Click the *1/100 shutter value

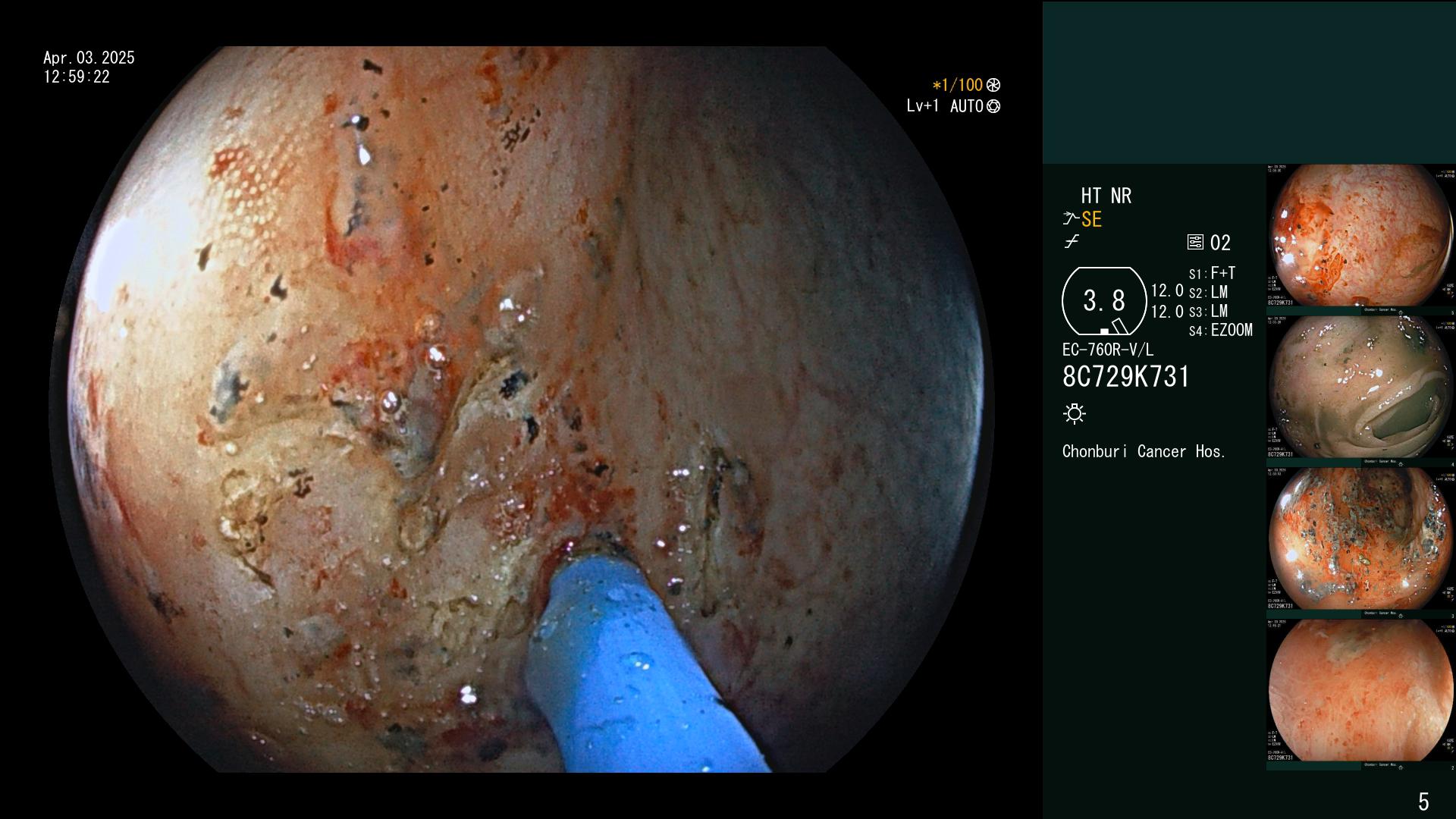[958, 86]
